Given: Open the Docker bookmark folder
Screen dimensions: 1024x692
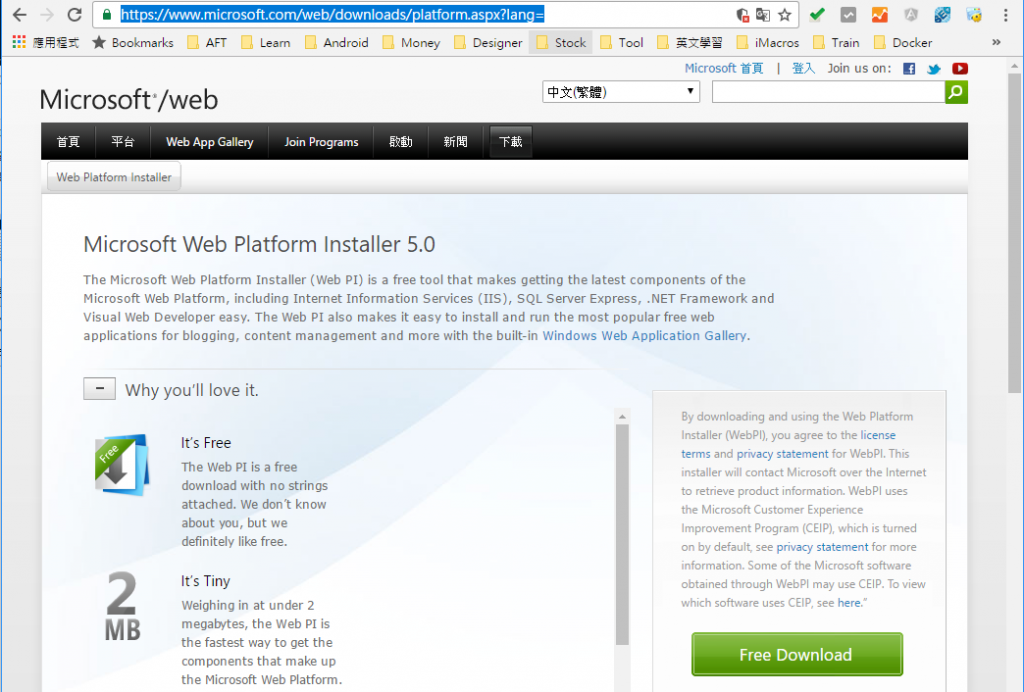Looking at the screenshot, I should [903, 42].
